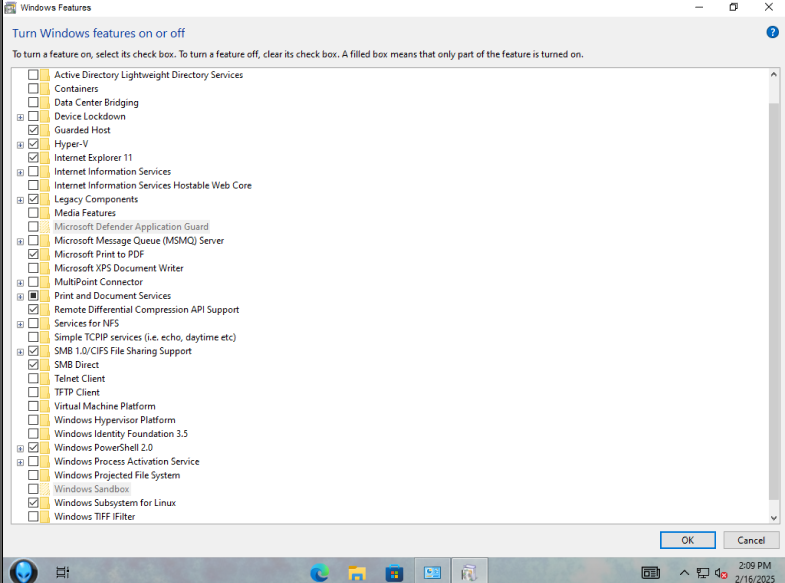Click the folder icon beside Telnet Client
Screen dimensions: 785x583
(45, 378)
